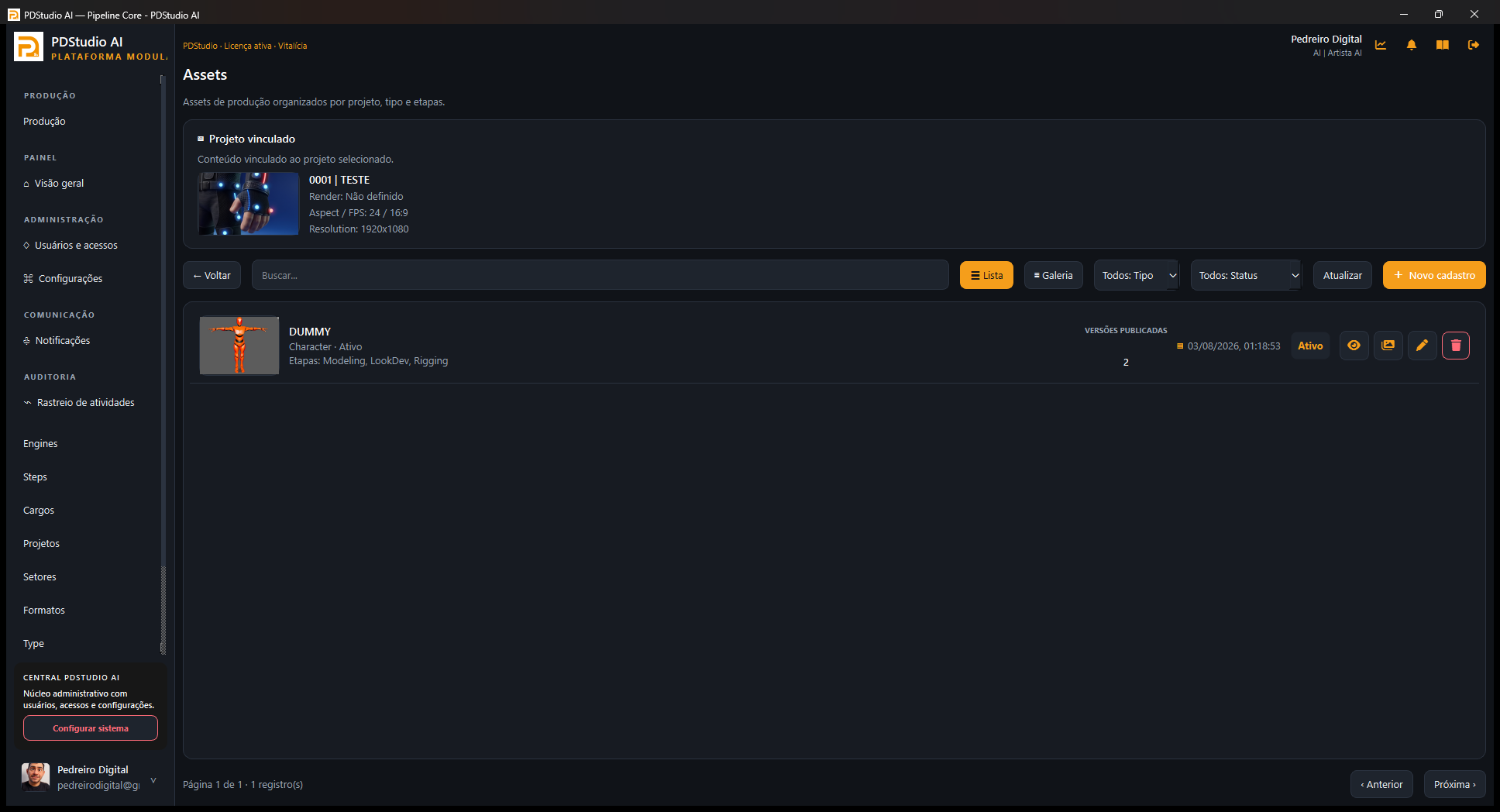View DUMMY asset with the eye icon
Screen dimensions: 1500x812
[x=1354, y=346]
